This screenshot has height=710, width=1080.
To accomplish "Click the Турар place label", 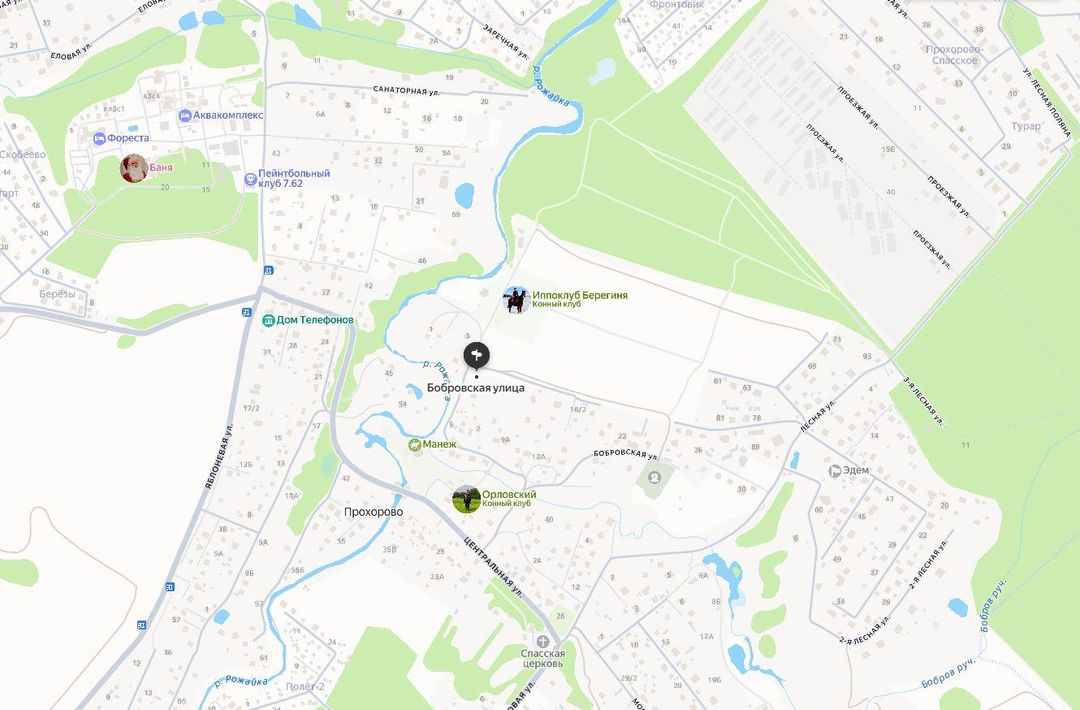I will pos(1026,126).
